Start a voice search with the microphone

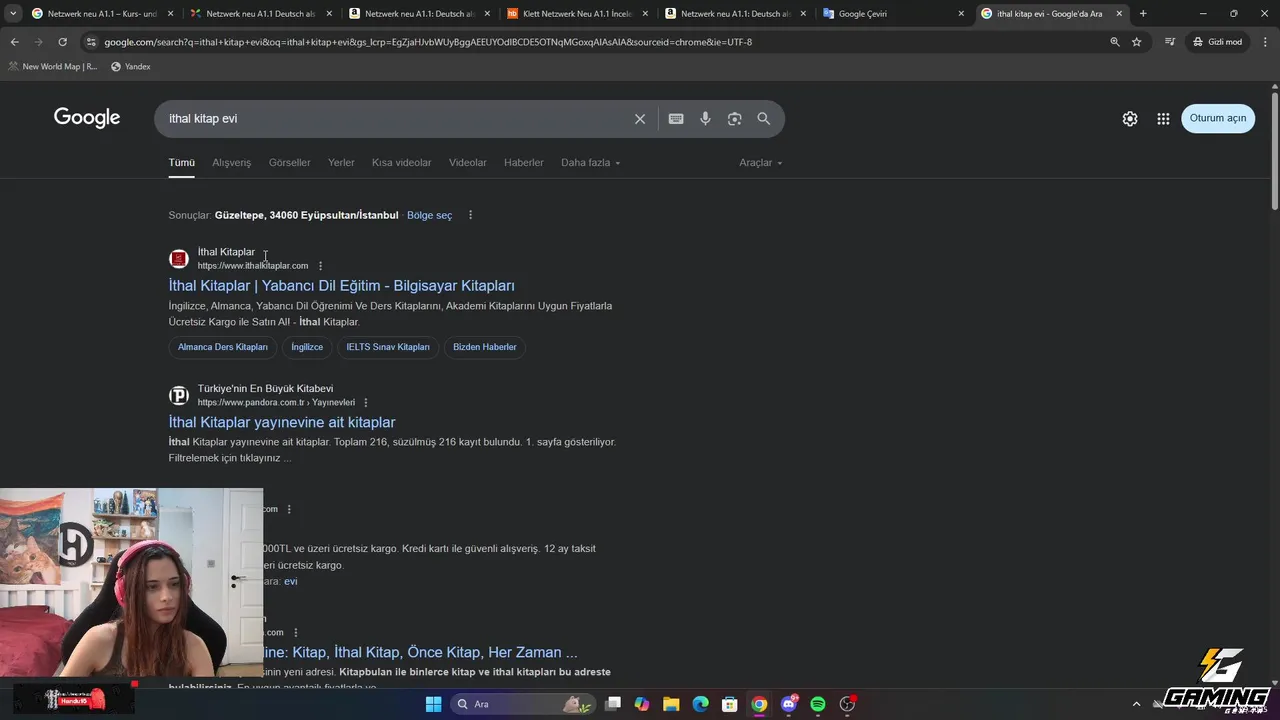tap(705, 119)
